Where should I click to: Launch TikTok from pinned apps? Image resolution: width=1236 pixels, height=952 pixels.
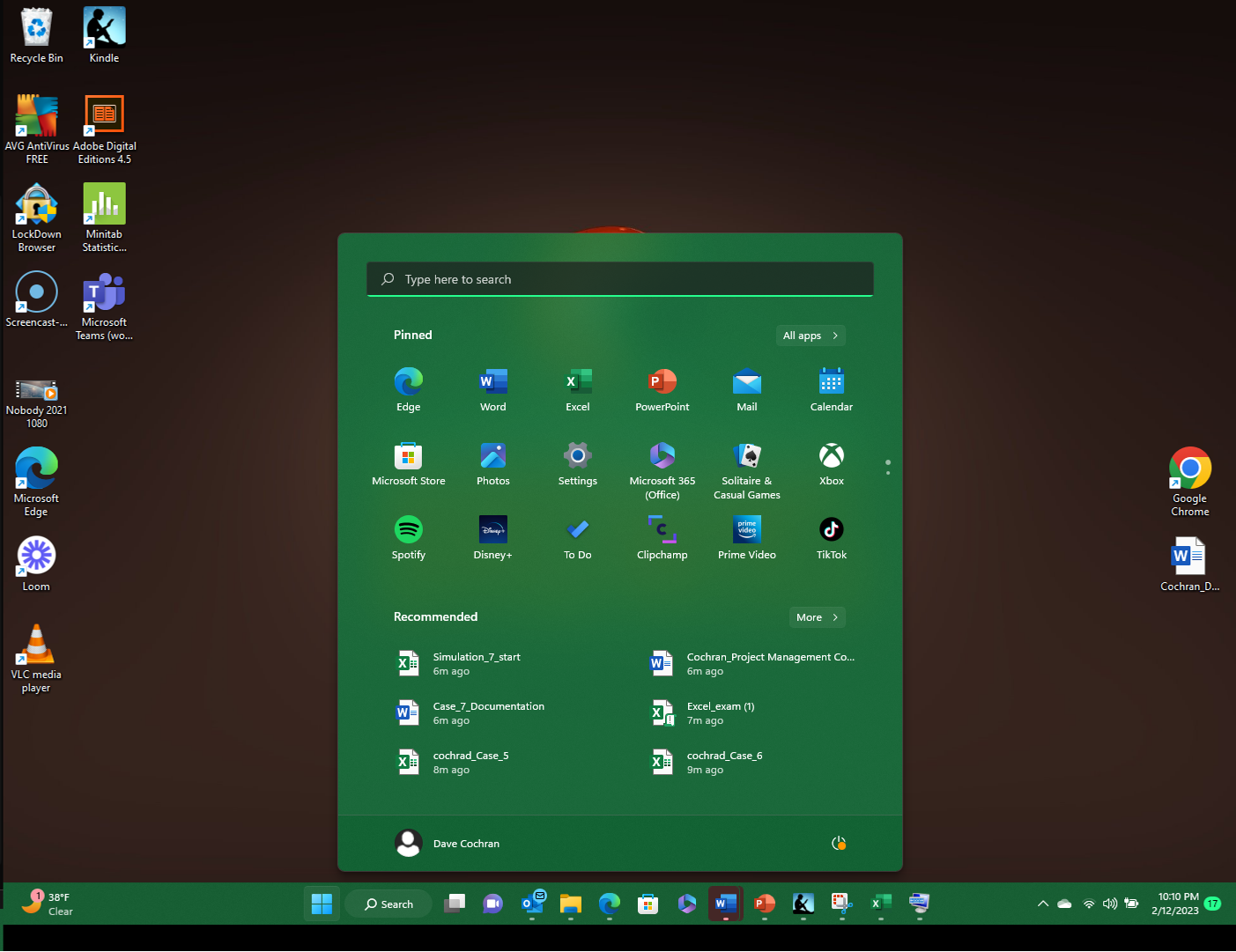point(831,537)
